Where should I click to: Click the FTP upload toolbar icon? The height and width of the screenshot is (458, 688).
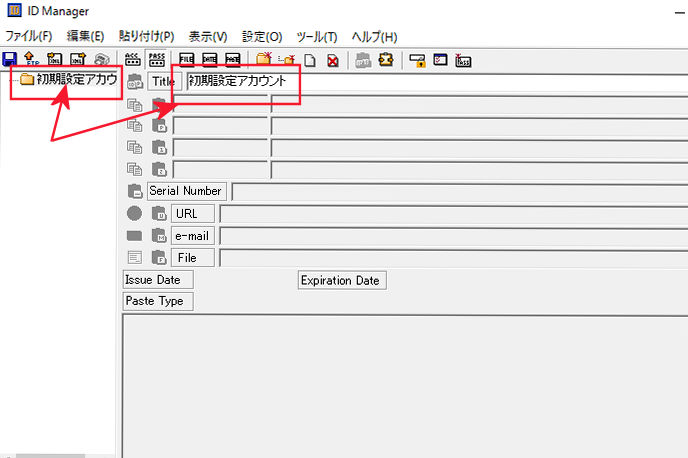click(x=31, y=59)
